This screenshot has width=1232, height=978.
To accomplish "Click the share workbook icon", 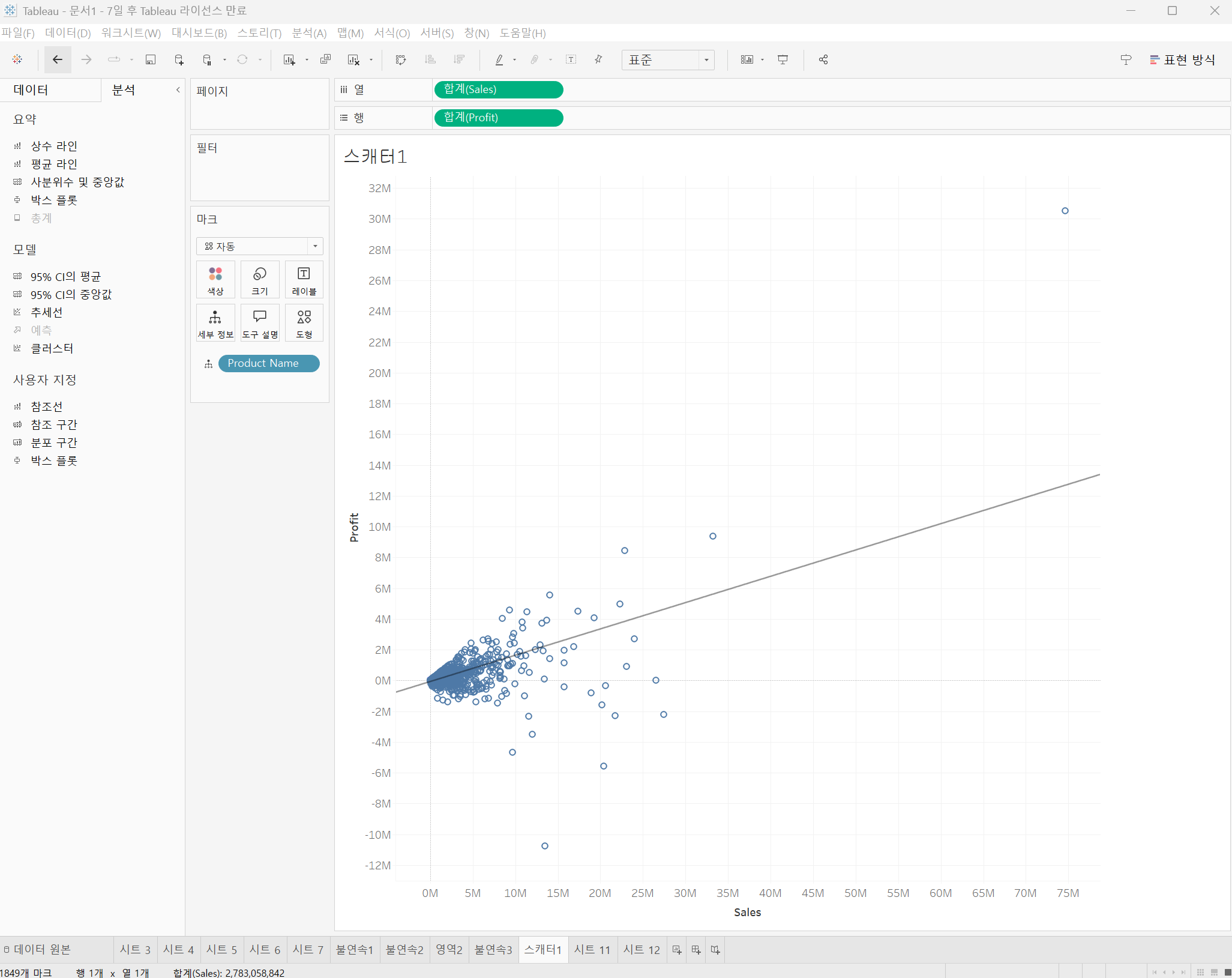I will (x=823, y=59).
